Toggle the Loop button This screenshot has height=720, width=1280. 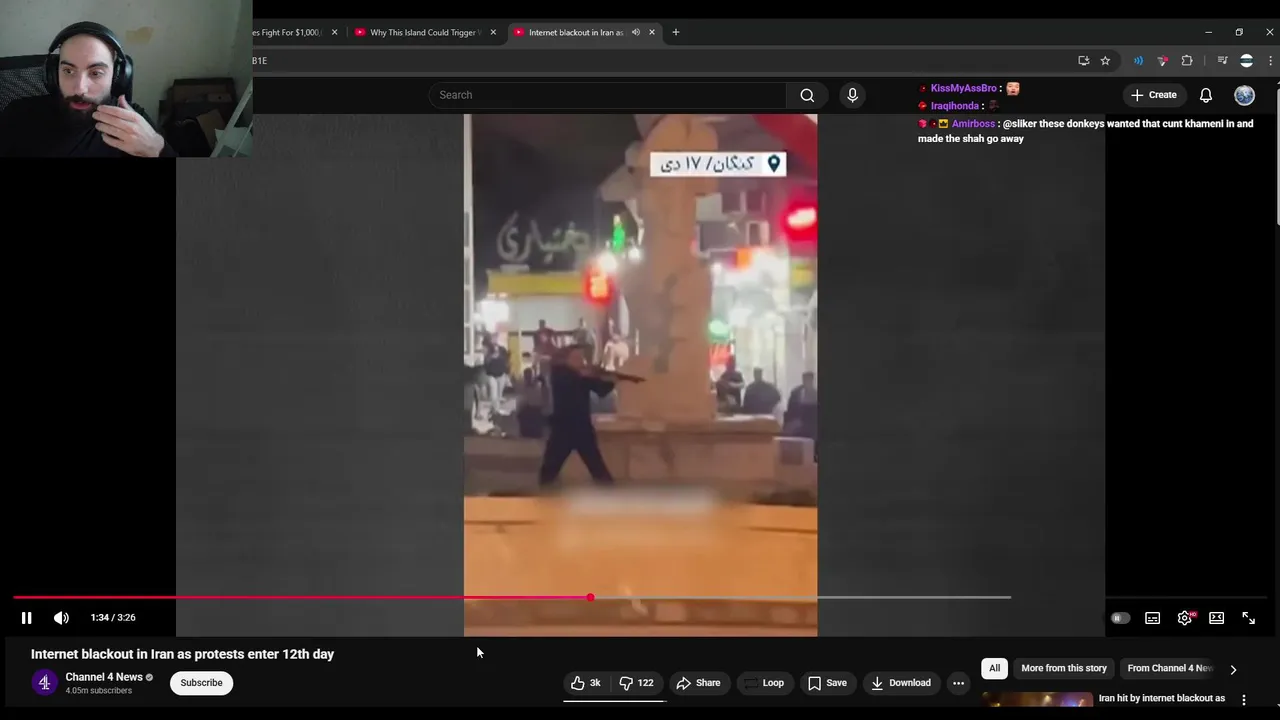[x=764, y=683]
